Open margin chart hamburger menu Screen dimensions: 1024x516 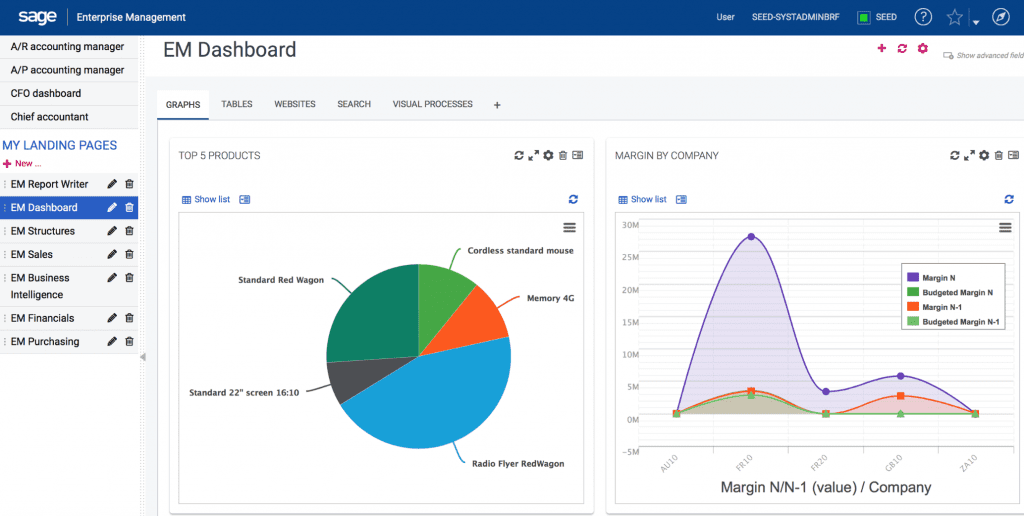click(x=1005, y=227)
